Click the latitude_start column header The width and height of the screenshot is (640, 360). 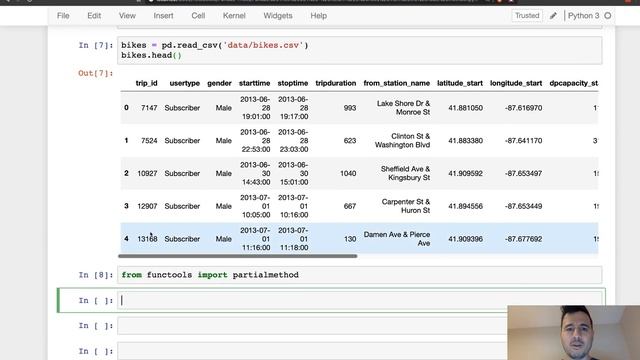tap(460, 83)
